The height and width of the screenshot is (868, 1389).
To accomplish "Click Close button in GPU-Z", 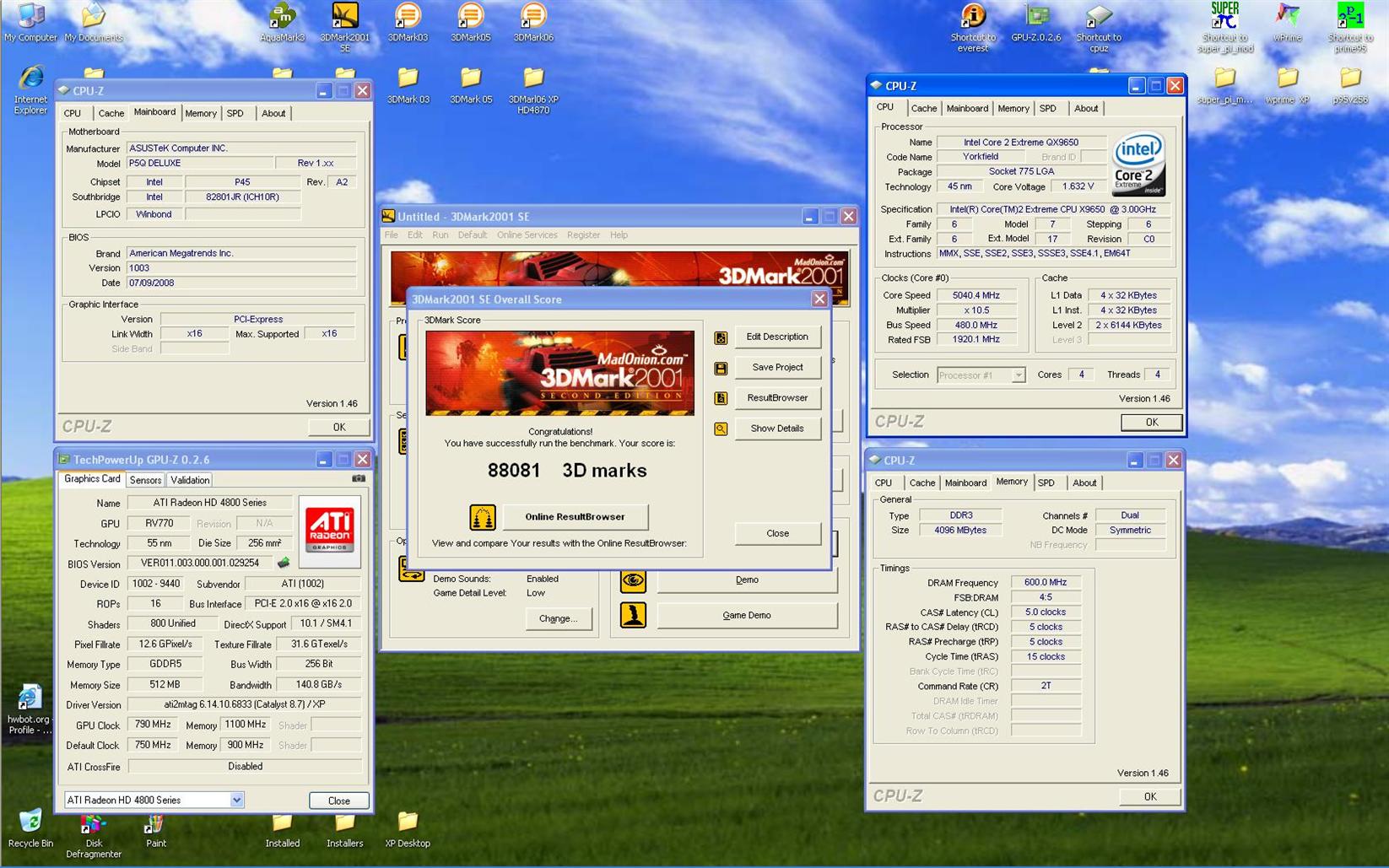I will [338, 801].
